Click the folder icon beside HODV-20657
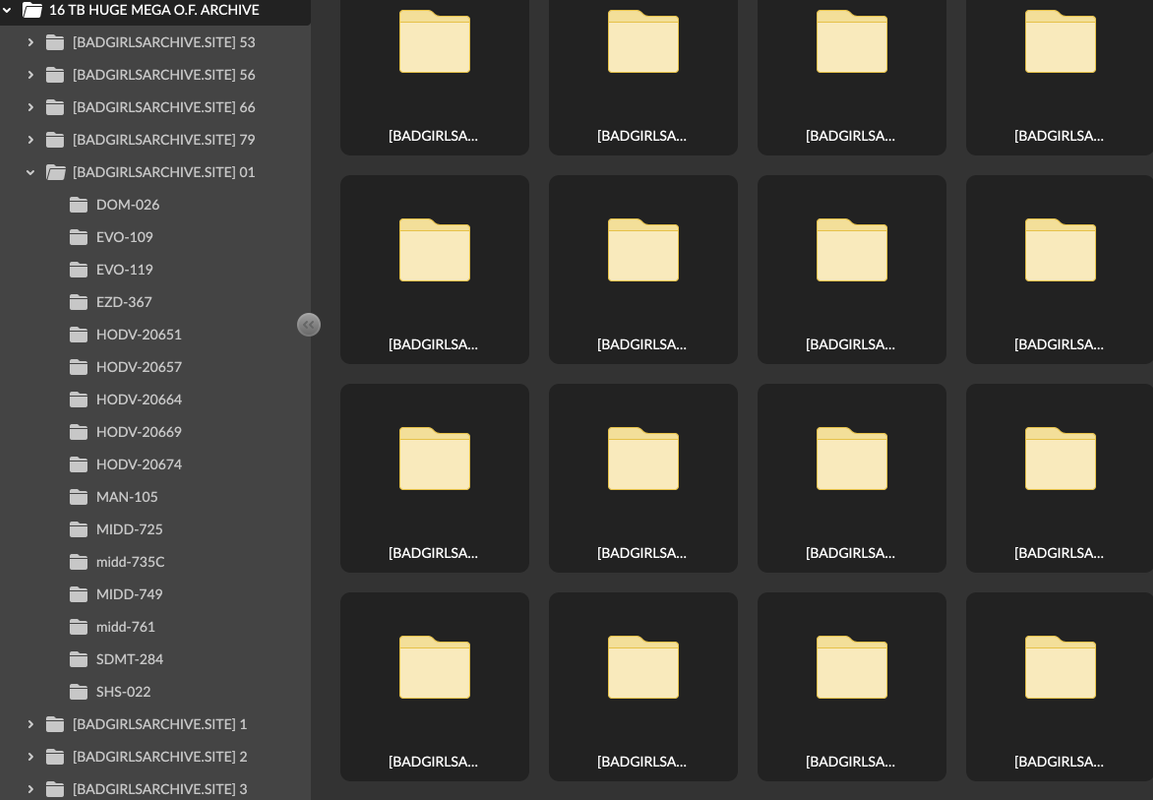 (79, 367)
